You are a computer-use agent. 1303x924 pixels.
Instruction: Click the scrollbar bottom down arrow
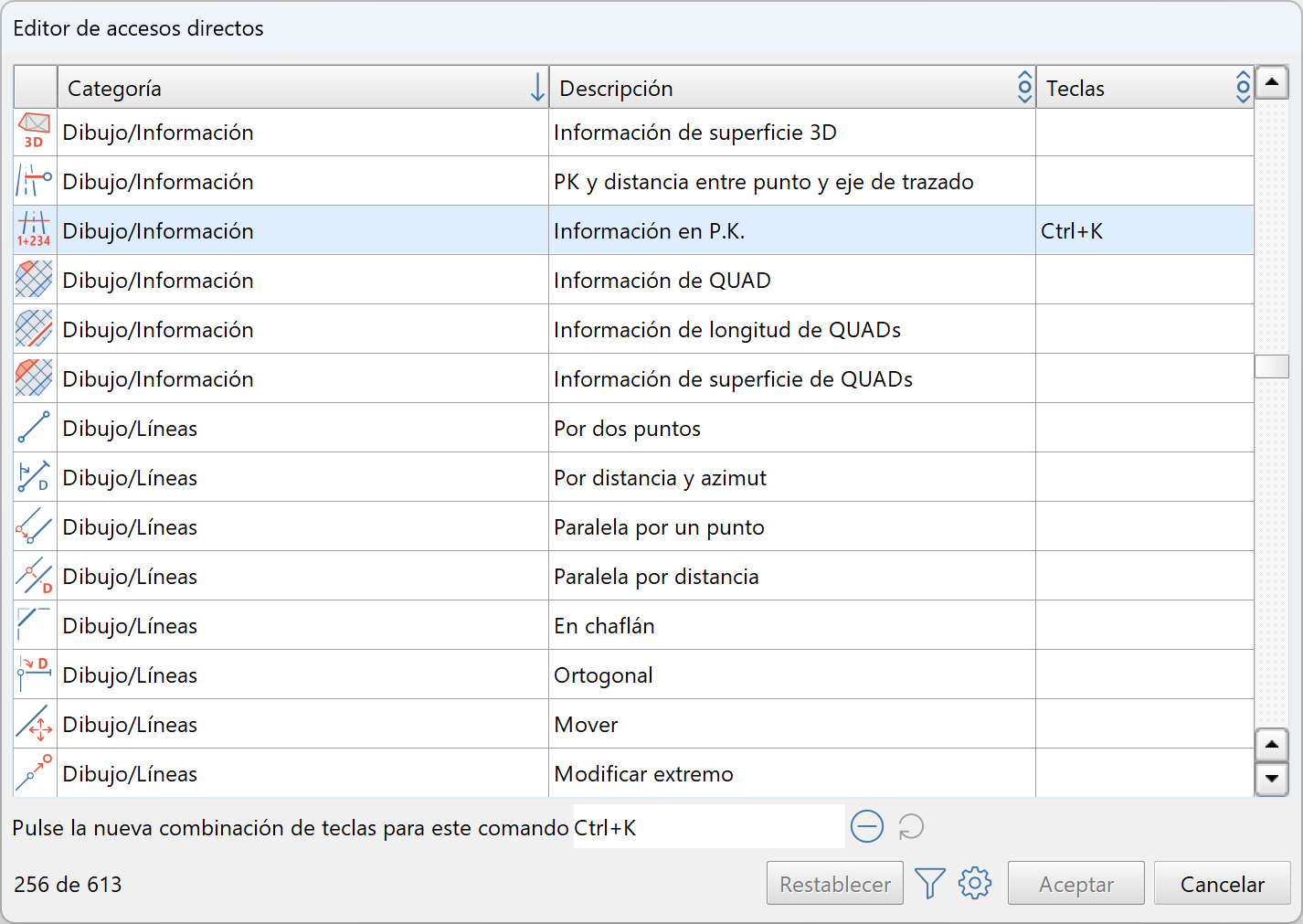[1272, 780]
